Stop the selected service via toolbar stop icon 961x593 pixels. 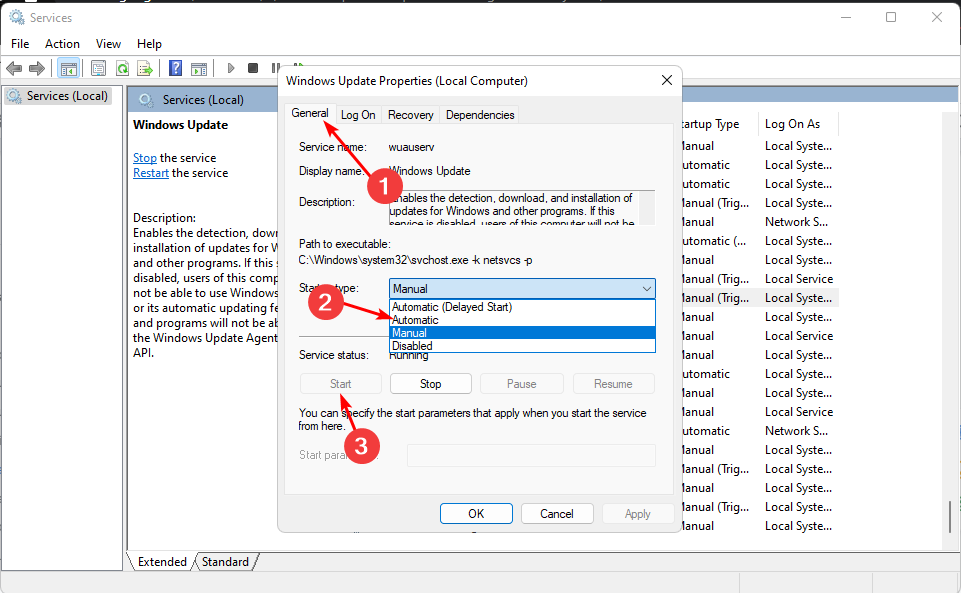coord(252,68)
